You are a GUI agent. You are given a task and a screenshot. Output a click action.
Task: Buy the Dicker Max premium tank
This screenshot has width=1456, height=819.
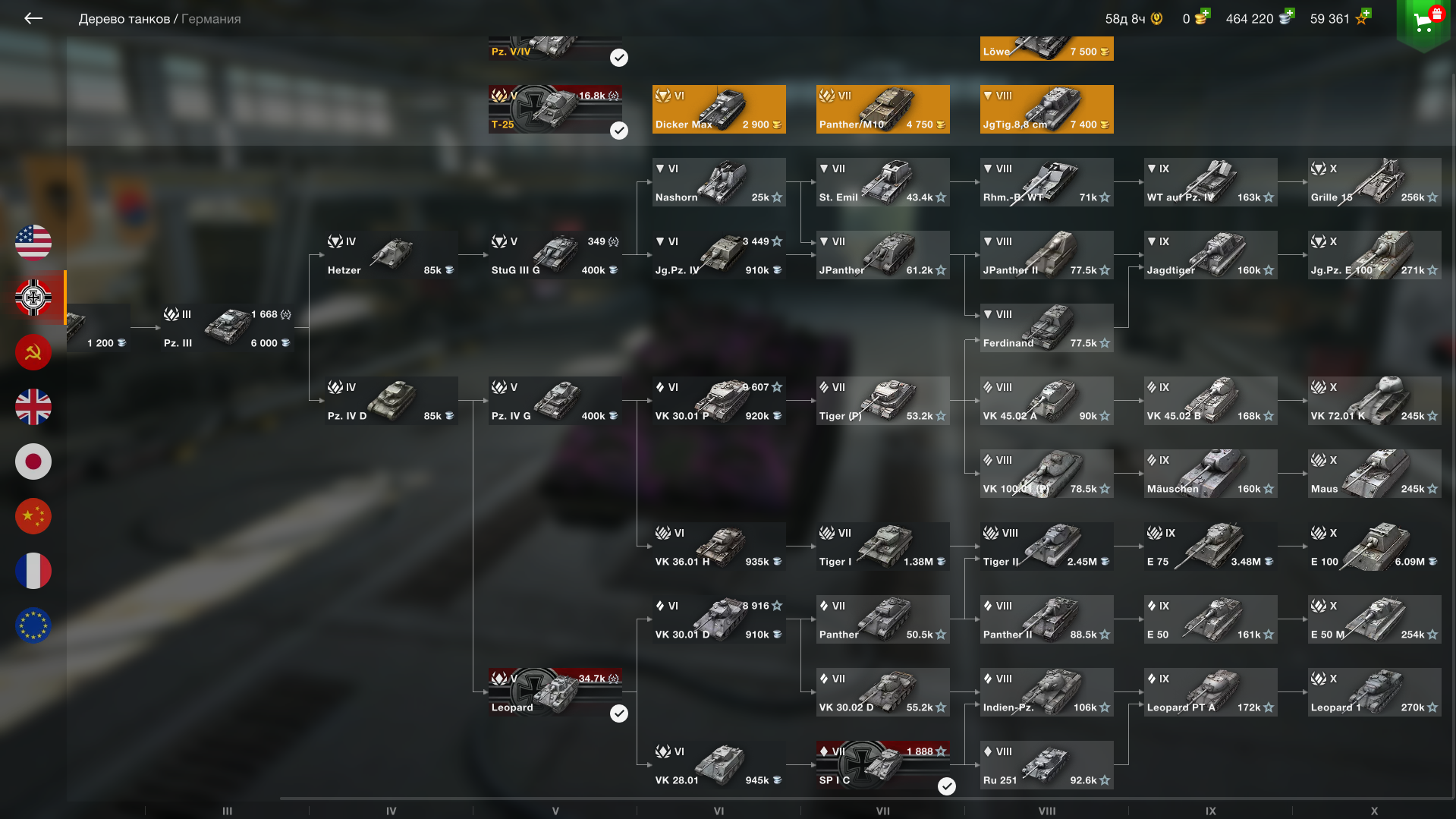(719, 109)
